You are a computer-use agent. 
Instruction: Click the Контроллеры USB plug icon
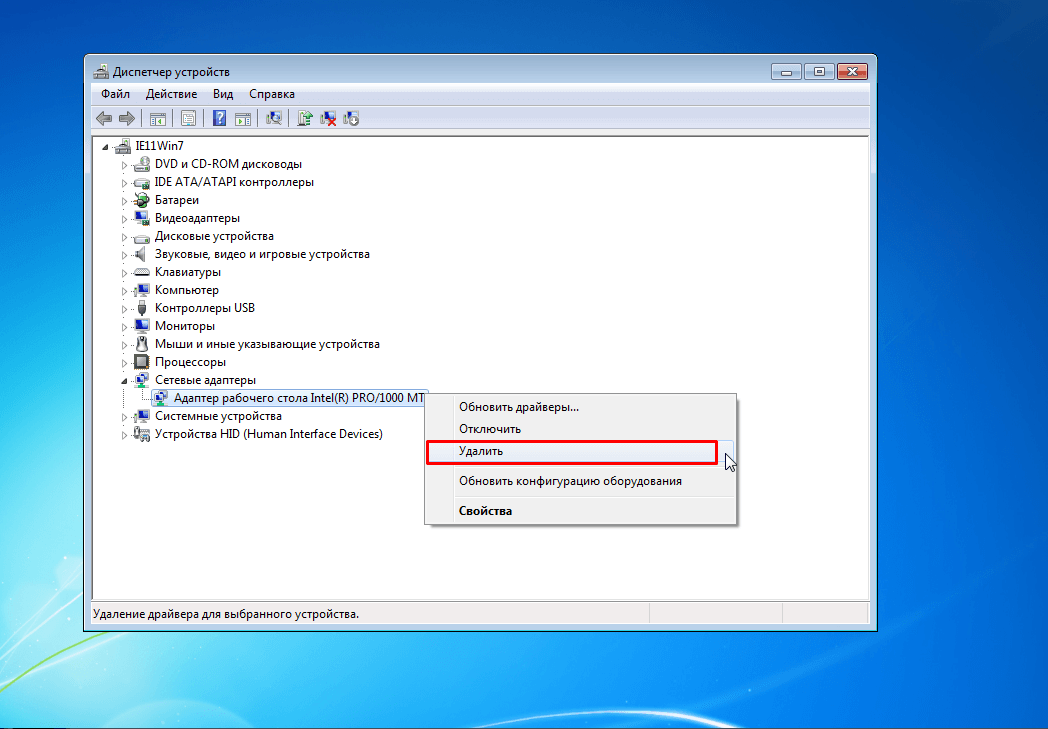142,308
